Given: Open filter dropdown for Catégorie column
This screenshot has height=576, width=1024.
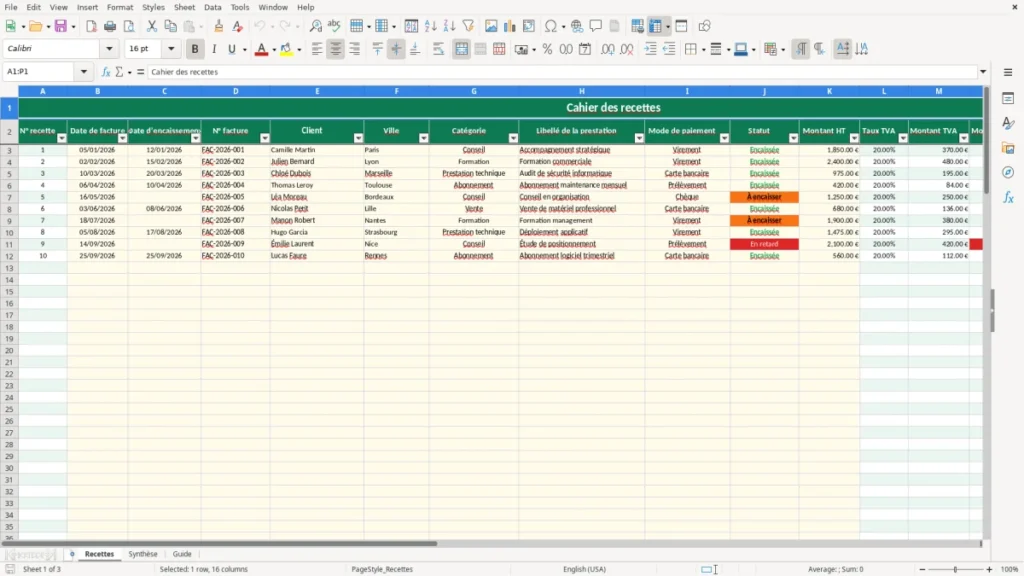Looking at the screenshot, I should pyautogui.click(x=513, y=138).
